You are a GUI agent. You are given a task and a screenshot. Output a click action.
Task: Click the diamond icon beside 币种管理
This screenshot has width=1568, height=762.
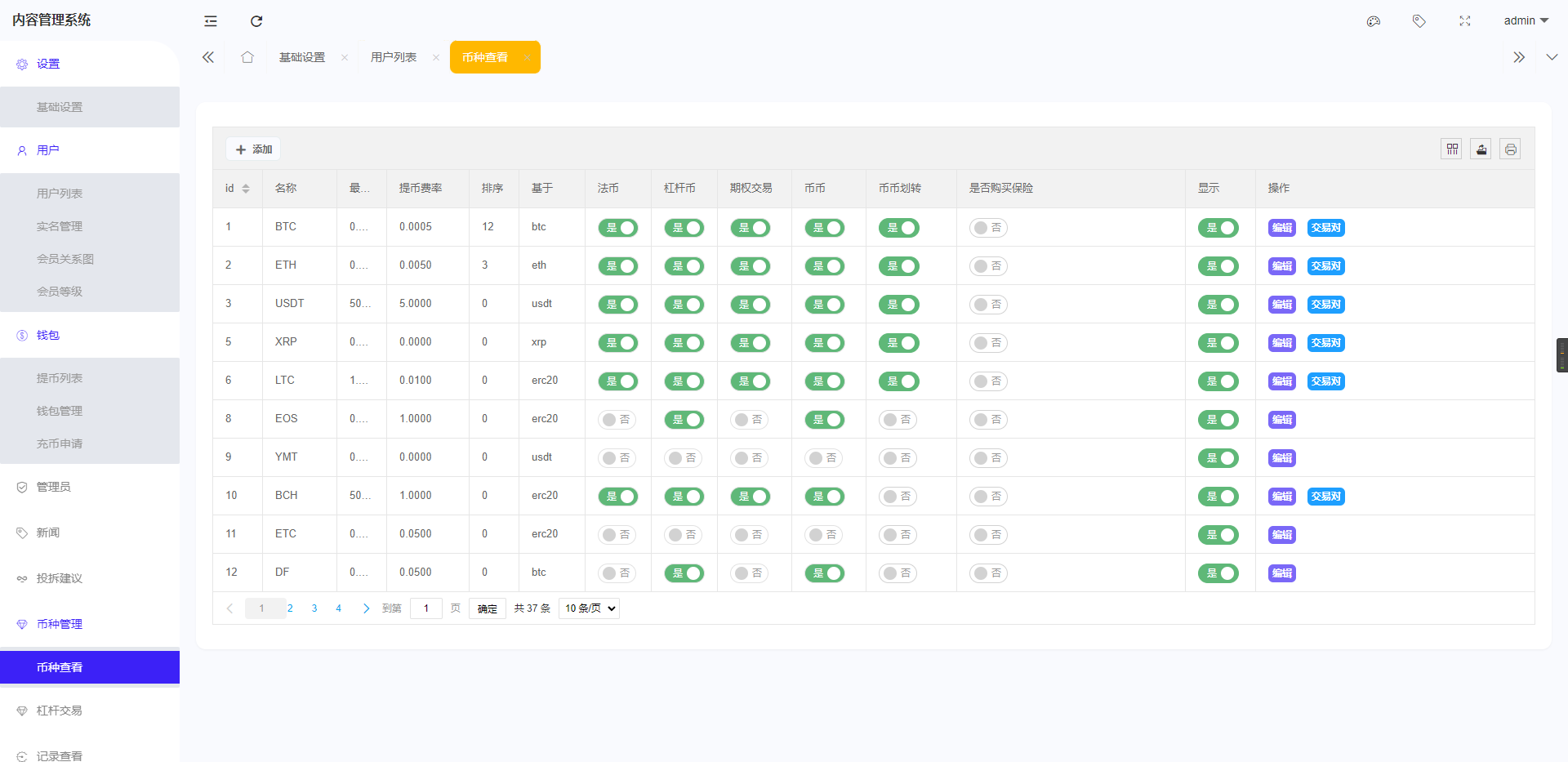point(22,625)
